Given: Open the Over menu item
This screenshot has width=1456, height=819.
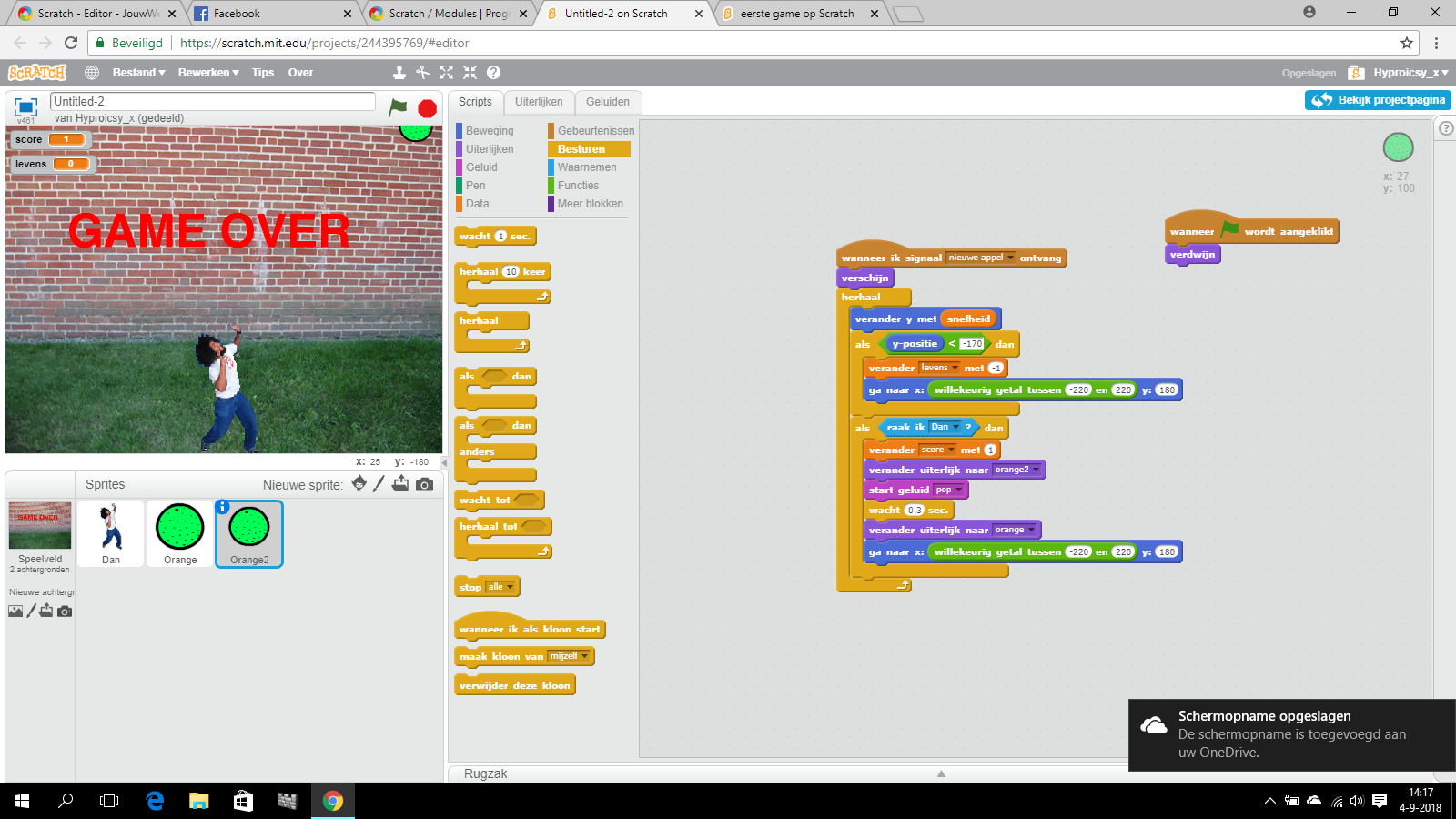Looking at the screenshot, I should tap(300, 73).
